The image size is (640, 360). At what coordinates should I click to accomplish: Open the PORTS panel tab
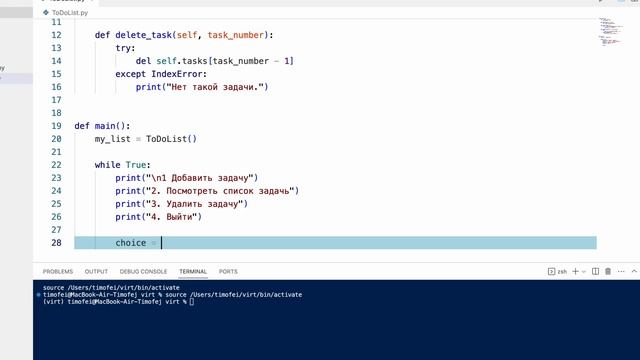pyautogui.click(x=228, y=271)
